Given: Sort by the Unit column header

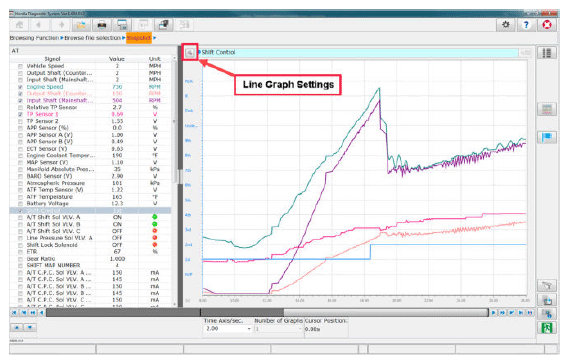Looking at the screenshot, I should 155,59.
